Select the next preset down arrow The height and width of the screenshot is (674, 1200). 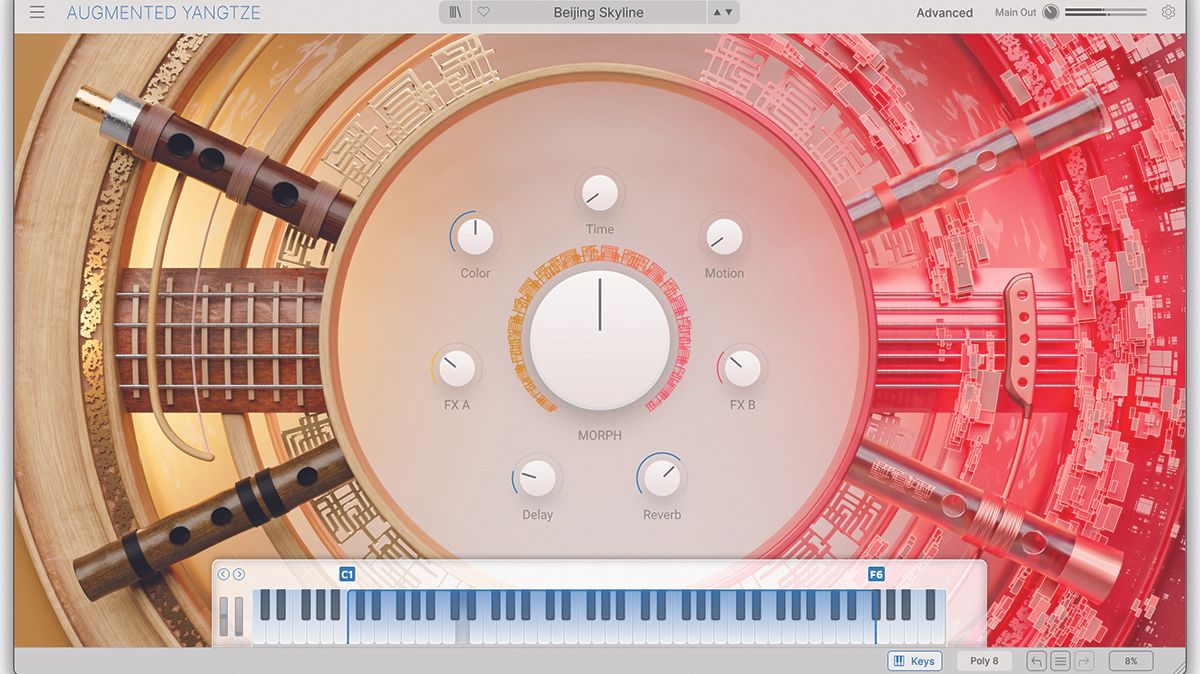point(729,13)
